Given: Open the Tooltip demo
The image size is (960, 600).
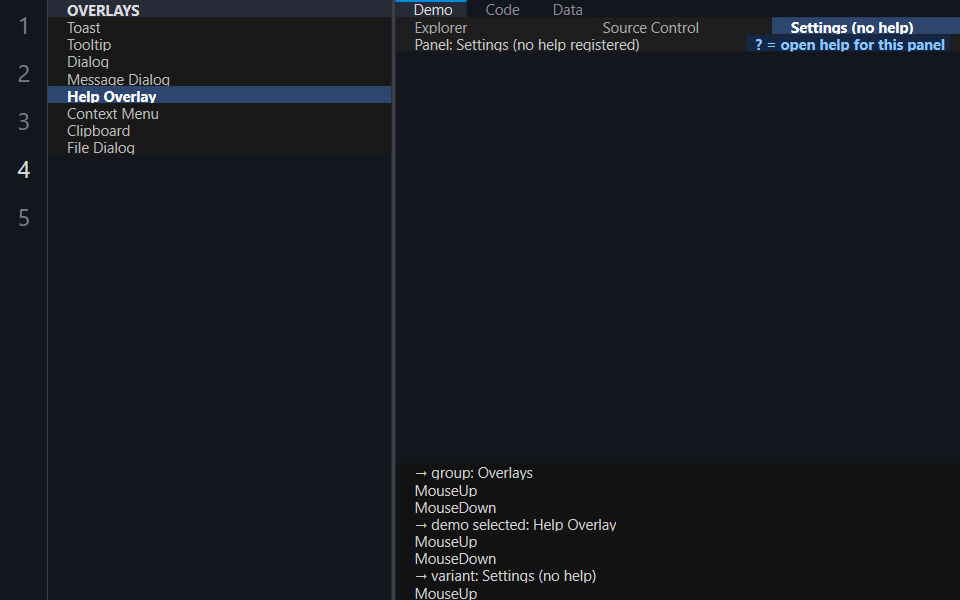Looking at the screenshot, I should coord(219,45).
